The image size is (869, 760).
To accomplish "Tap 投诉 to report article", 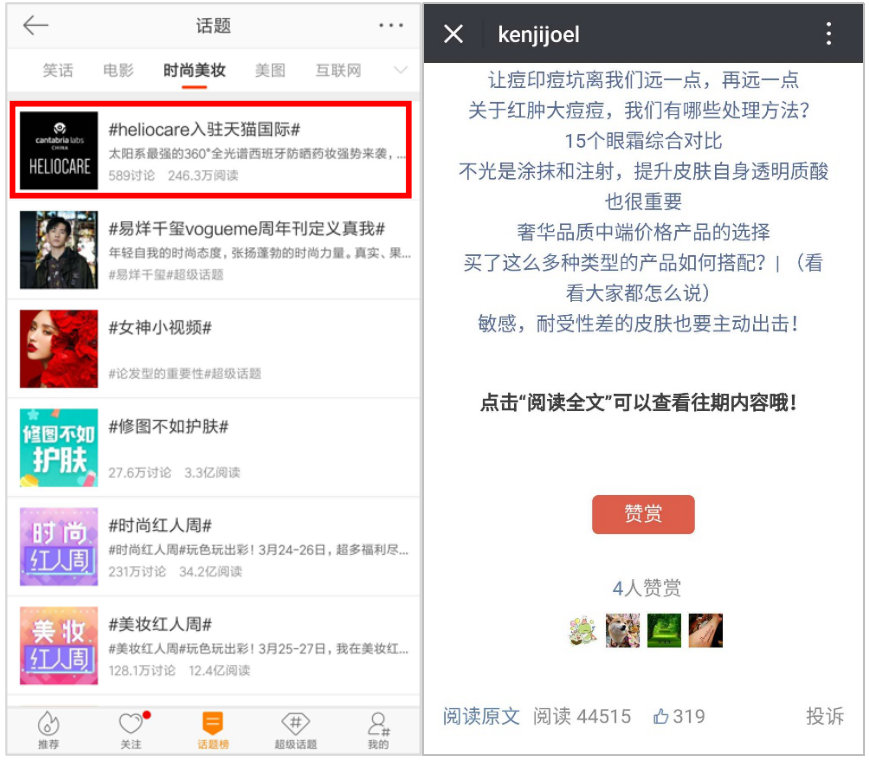I will 824,716.
